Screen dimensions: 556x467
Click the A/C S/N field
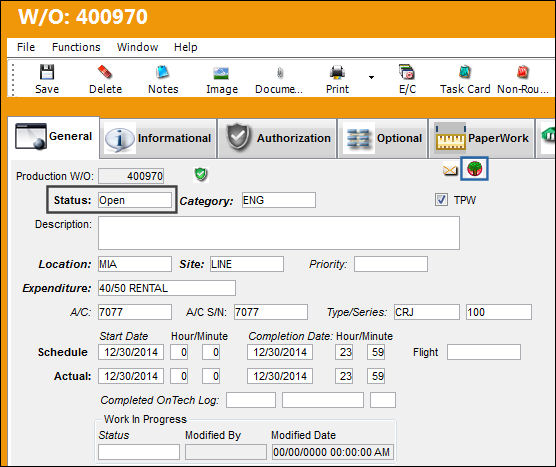(x=271, y=312)
